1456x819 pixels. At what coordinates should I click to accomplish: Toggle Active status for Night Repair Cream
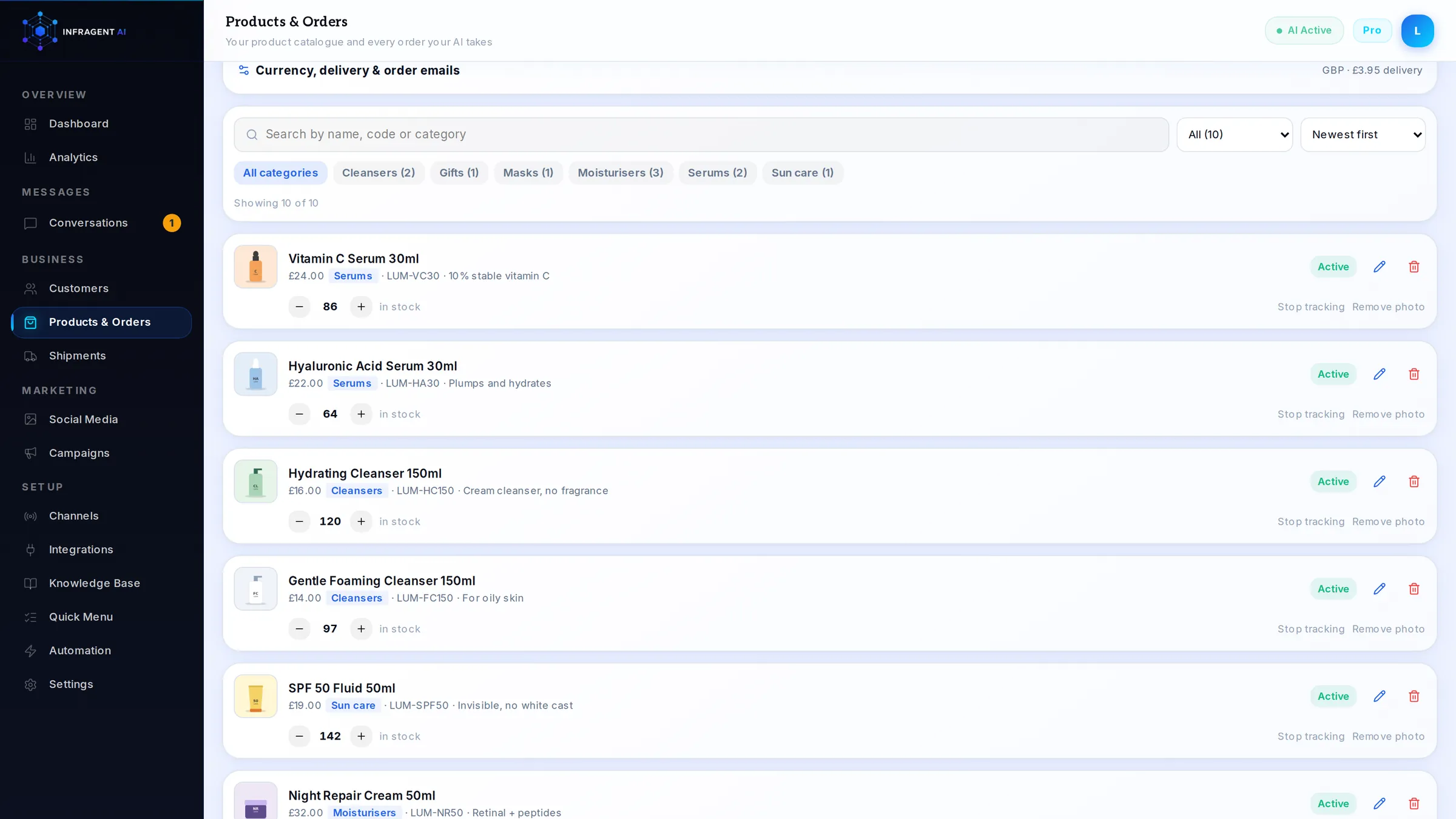1333,804
